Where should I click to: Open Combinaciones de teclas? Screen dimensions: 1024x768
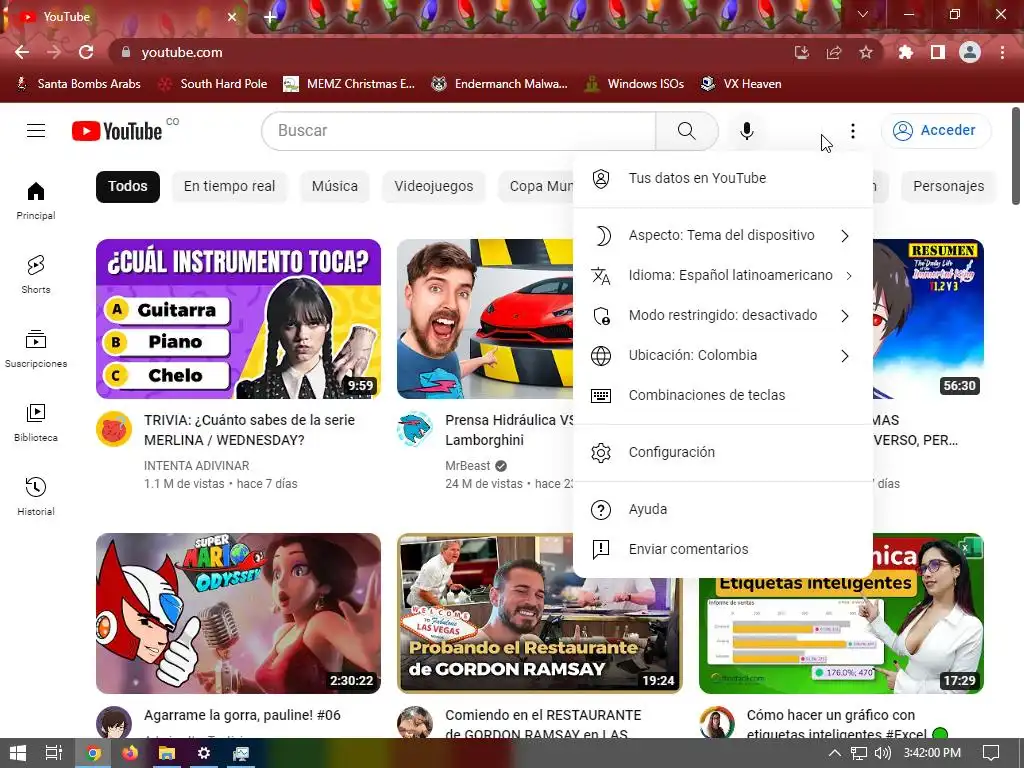pyautogui.click(x=723, y=395)
